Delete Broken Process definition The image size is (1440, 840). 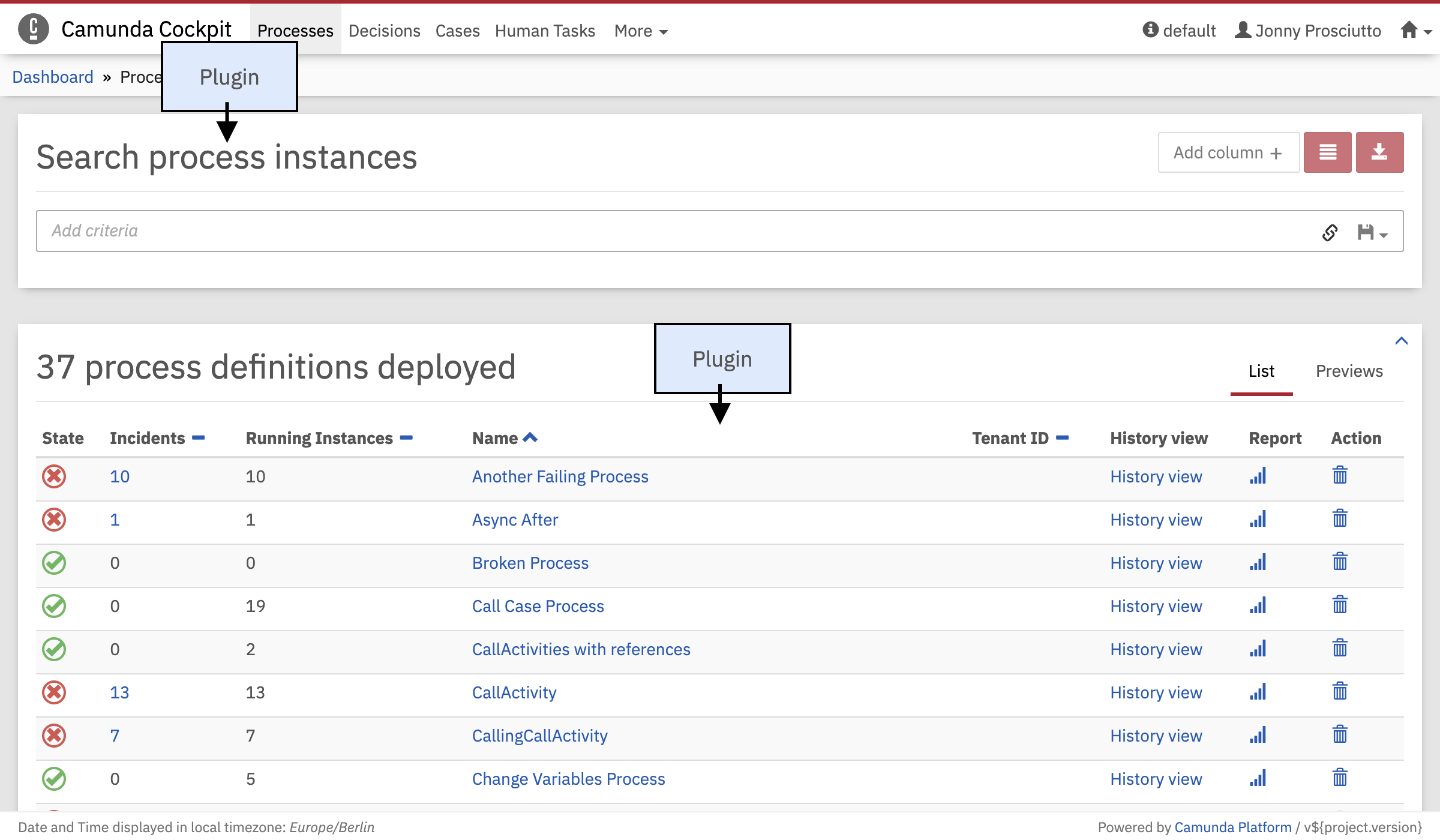coord(1340,562)
